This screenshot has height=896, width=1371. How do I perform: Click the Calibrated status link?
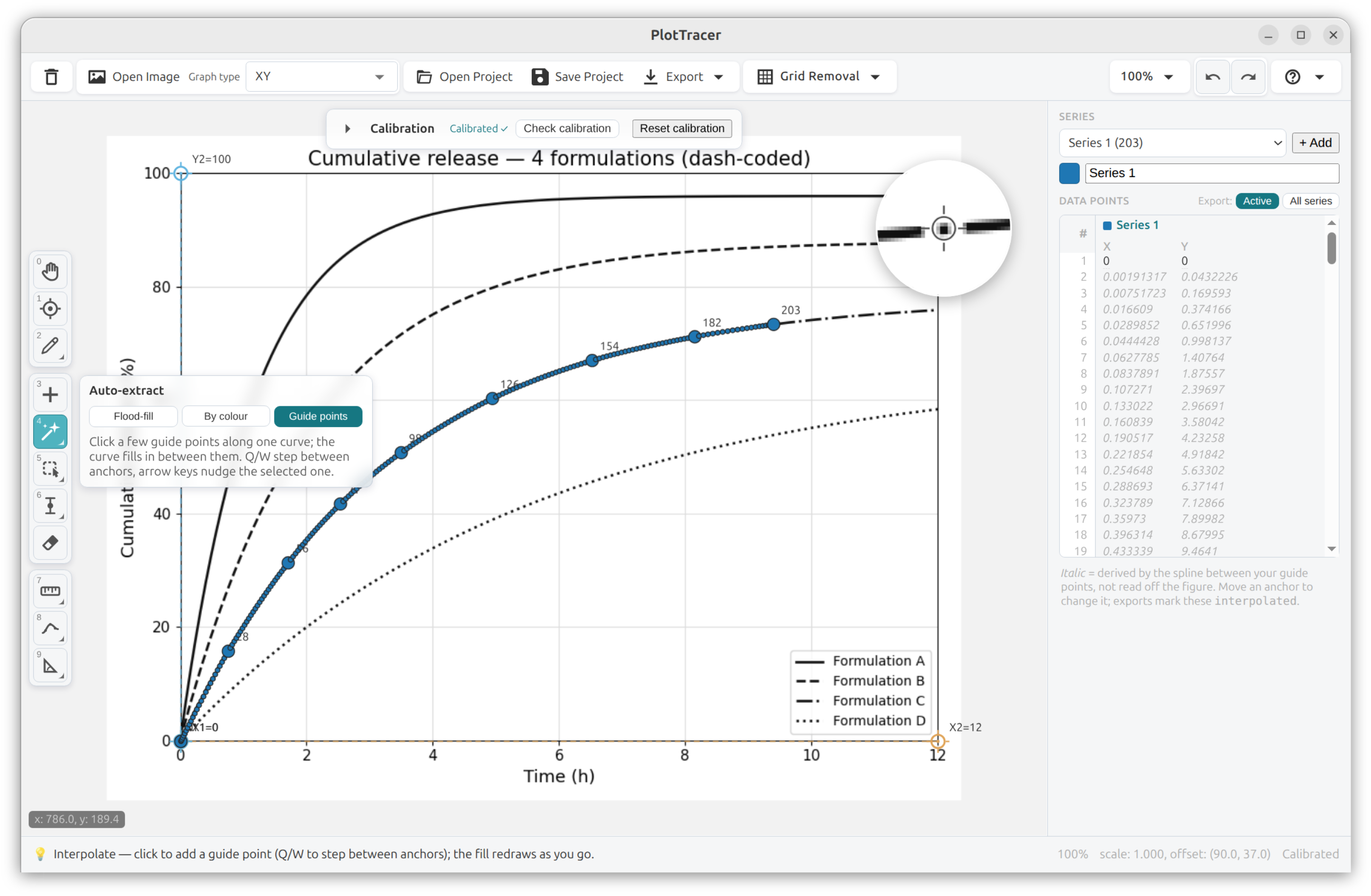[478, 129]
